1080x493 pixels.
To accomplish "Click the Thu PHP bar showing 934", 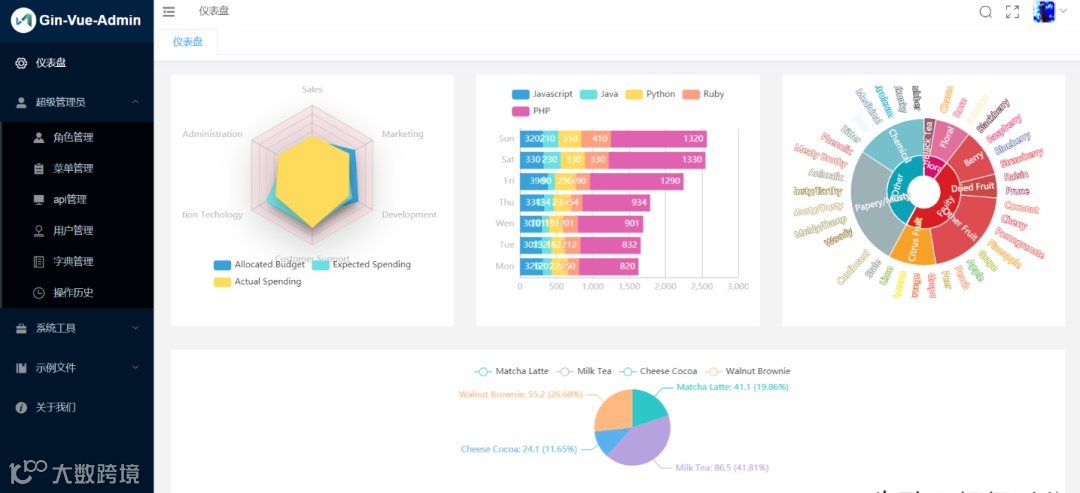I will [616, 202].
